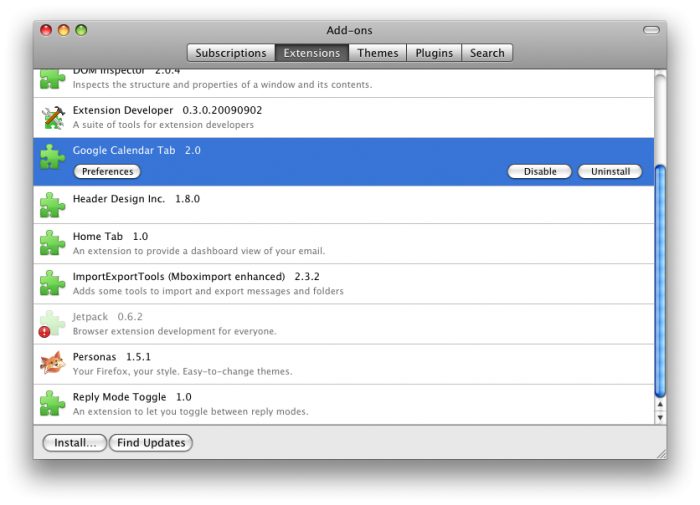The width and height of the screenshot is (700, 505).
Task: Select the Home Tab 1.0 entry
Action: click(x=344, y=244)
